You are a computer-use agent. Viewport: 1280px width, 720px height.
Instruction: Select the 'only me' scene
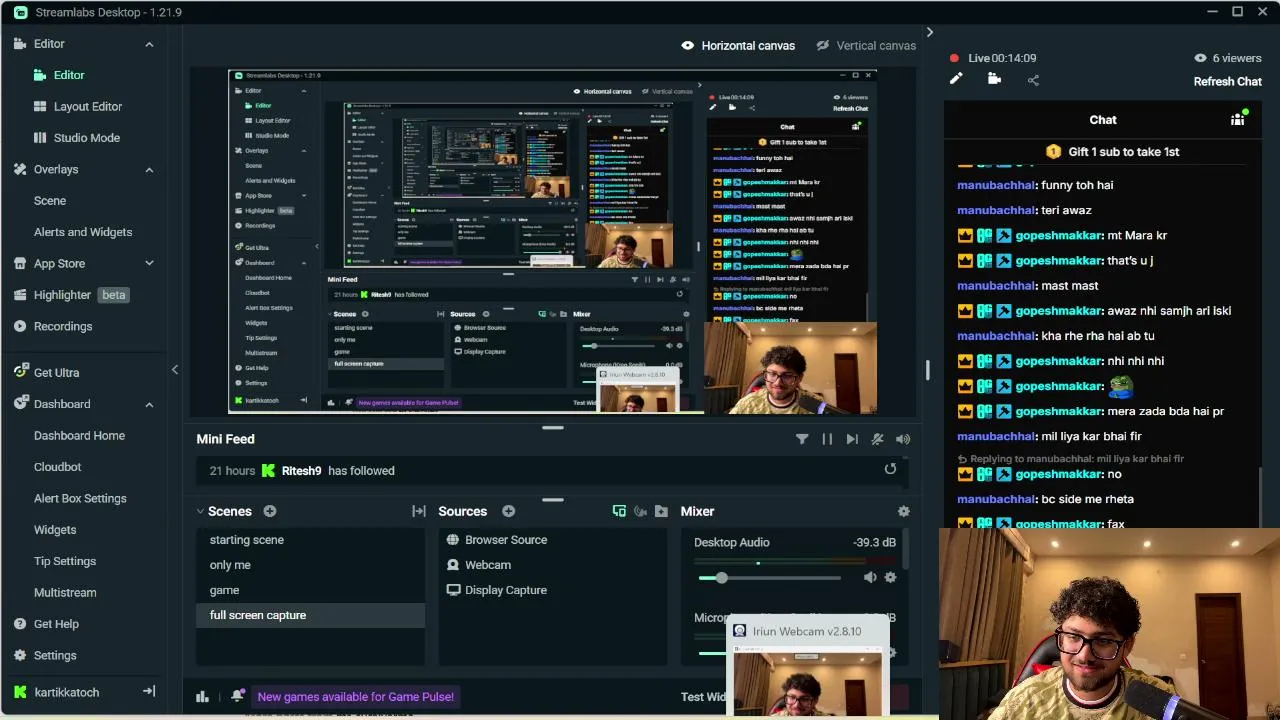(311, 565)
